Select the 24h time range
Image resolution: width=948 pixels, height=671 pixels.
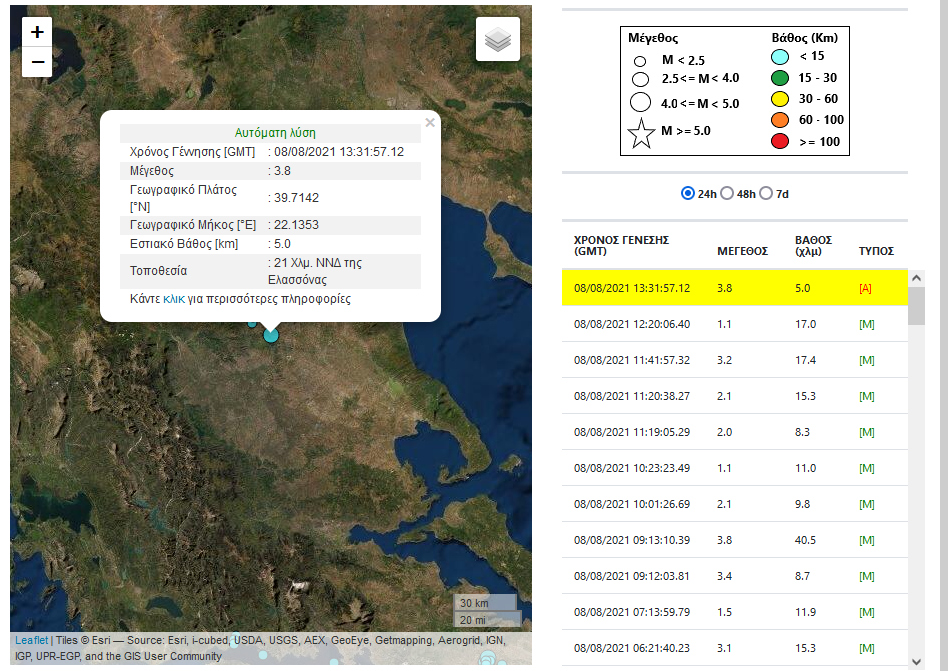[x=688, y=193]
